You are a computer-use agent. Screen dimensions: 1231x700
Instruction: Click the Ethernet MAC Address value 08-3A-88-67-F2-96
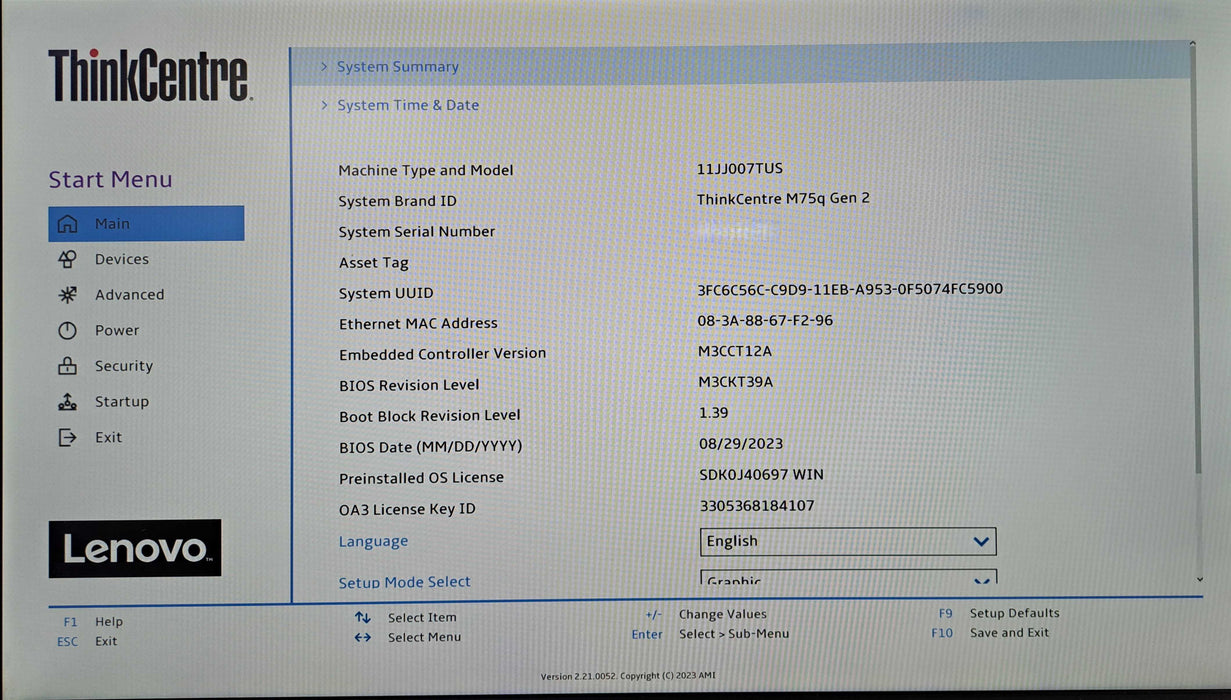[x=765, y=320]
